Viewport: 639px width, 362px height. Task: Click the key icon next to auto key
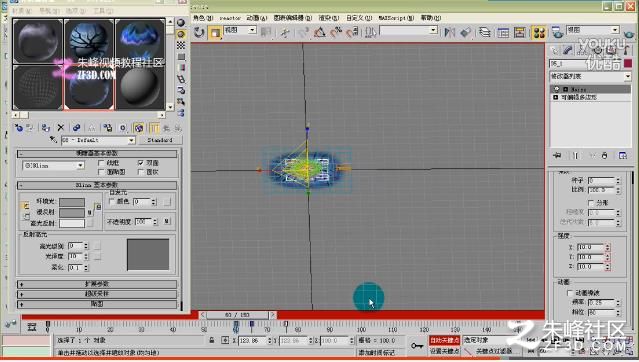click(416, 345)
